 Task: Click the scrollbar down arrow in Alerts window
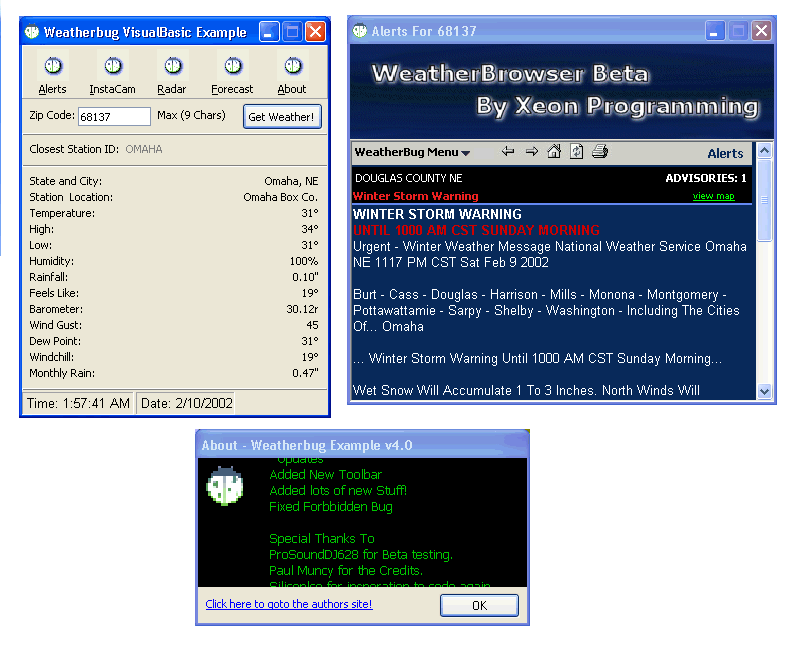click(764, 391)
